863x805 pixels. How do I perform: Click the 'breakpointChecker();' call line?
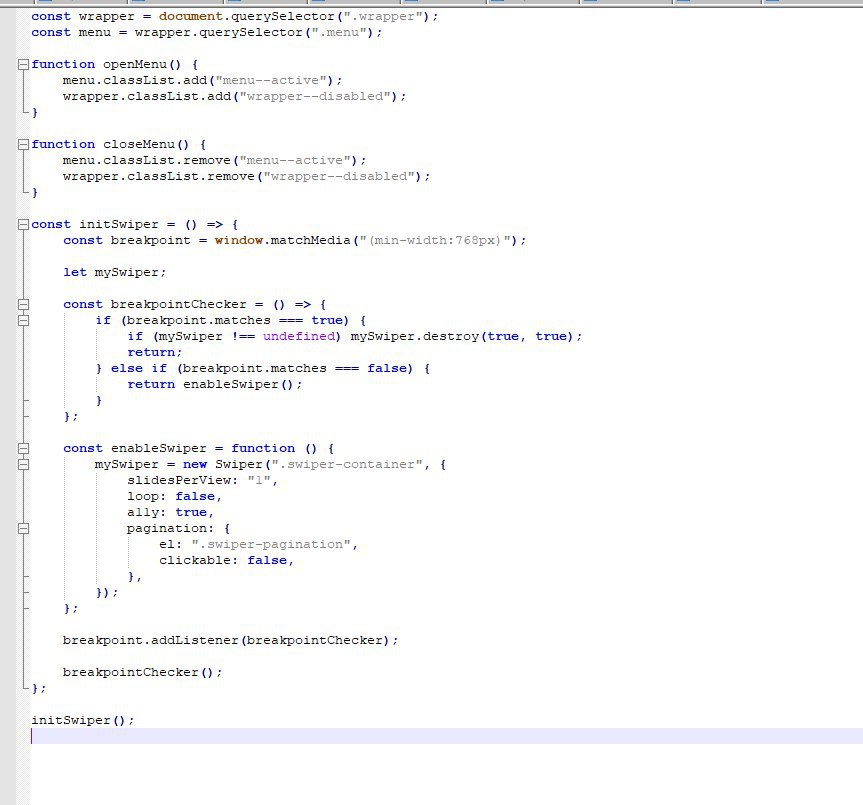[x=143, y=672]
